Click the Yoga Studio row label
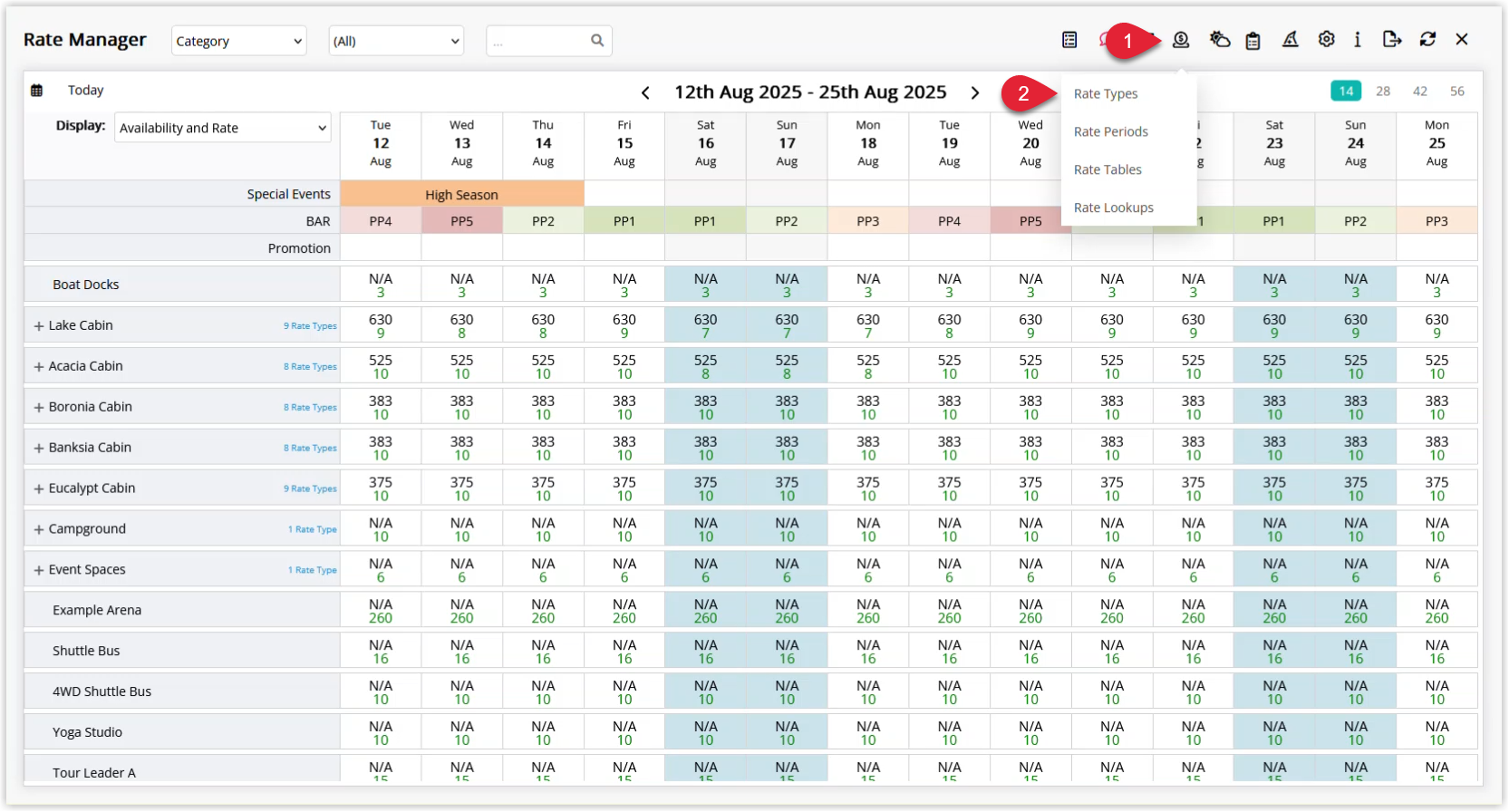This screenshot has width=1509, height=812. (87, 732)
